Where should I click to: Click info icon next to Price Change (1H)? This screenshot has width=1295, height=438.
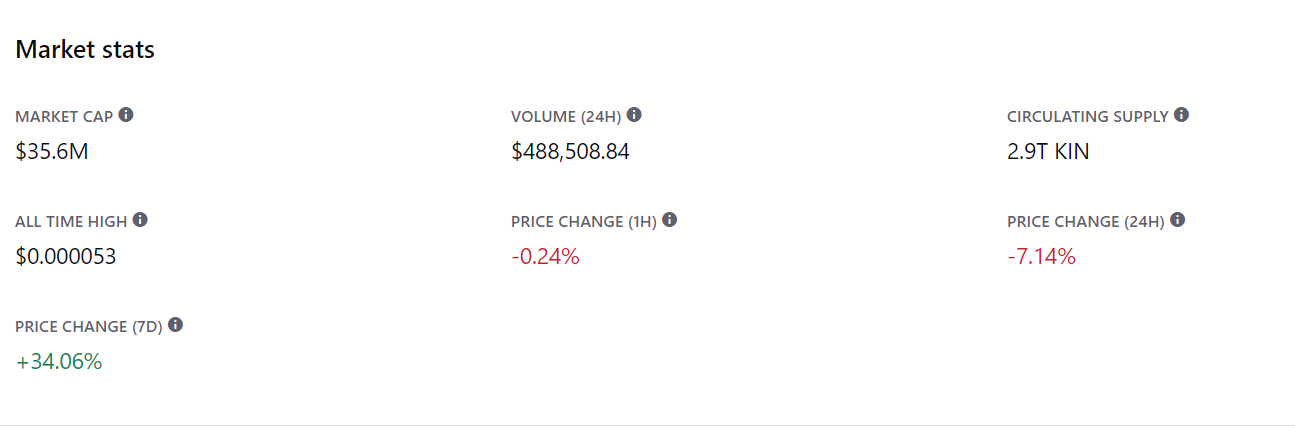click(669, 220)
